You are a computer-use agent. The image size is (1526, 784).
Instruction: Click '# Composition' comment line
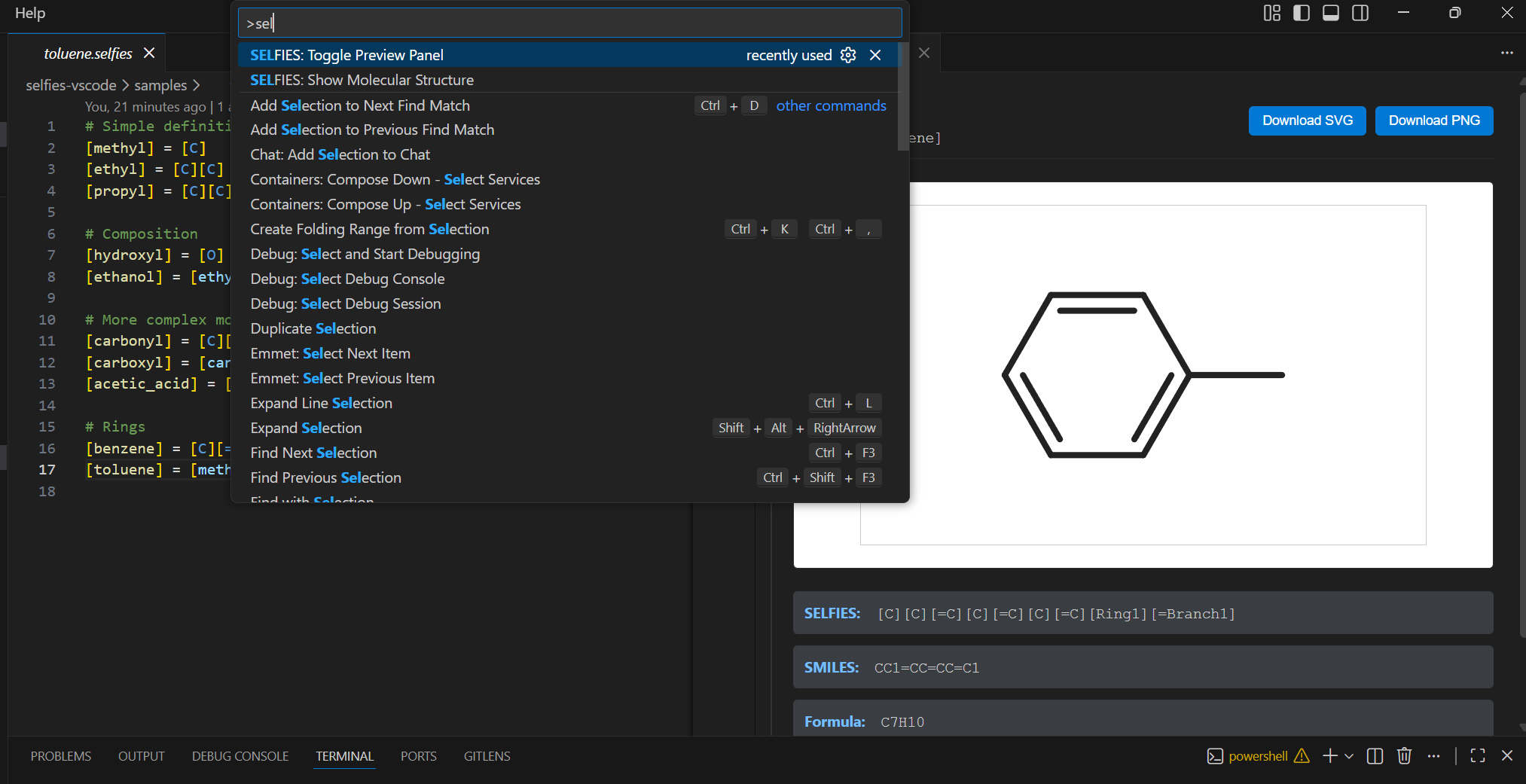pyautogui.click(x=141, y=234)
